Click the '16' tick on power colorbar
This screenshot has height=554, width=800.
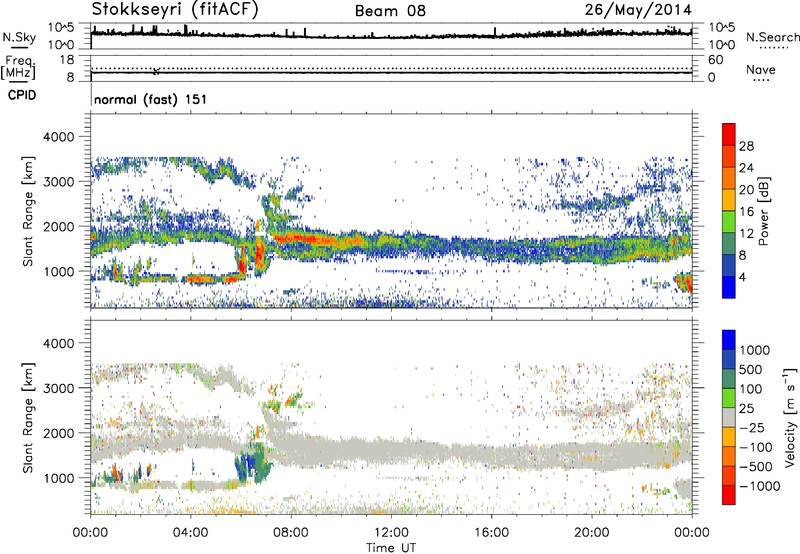tap(746, 212)
